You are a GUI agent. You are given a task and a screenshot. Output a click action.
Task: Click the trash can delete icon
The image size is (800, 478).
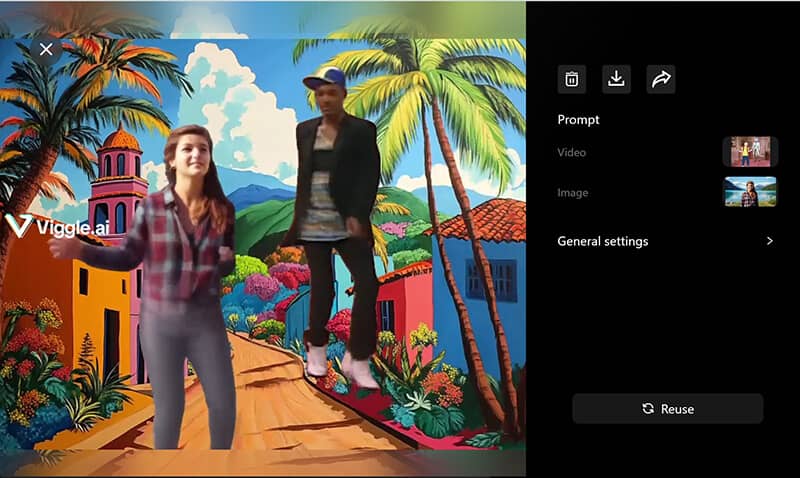coord(571,79)
